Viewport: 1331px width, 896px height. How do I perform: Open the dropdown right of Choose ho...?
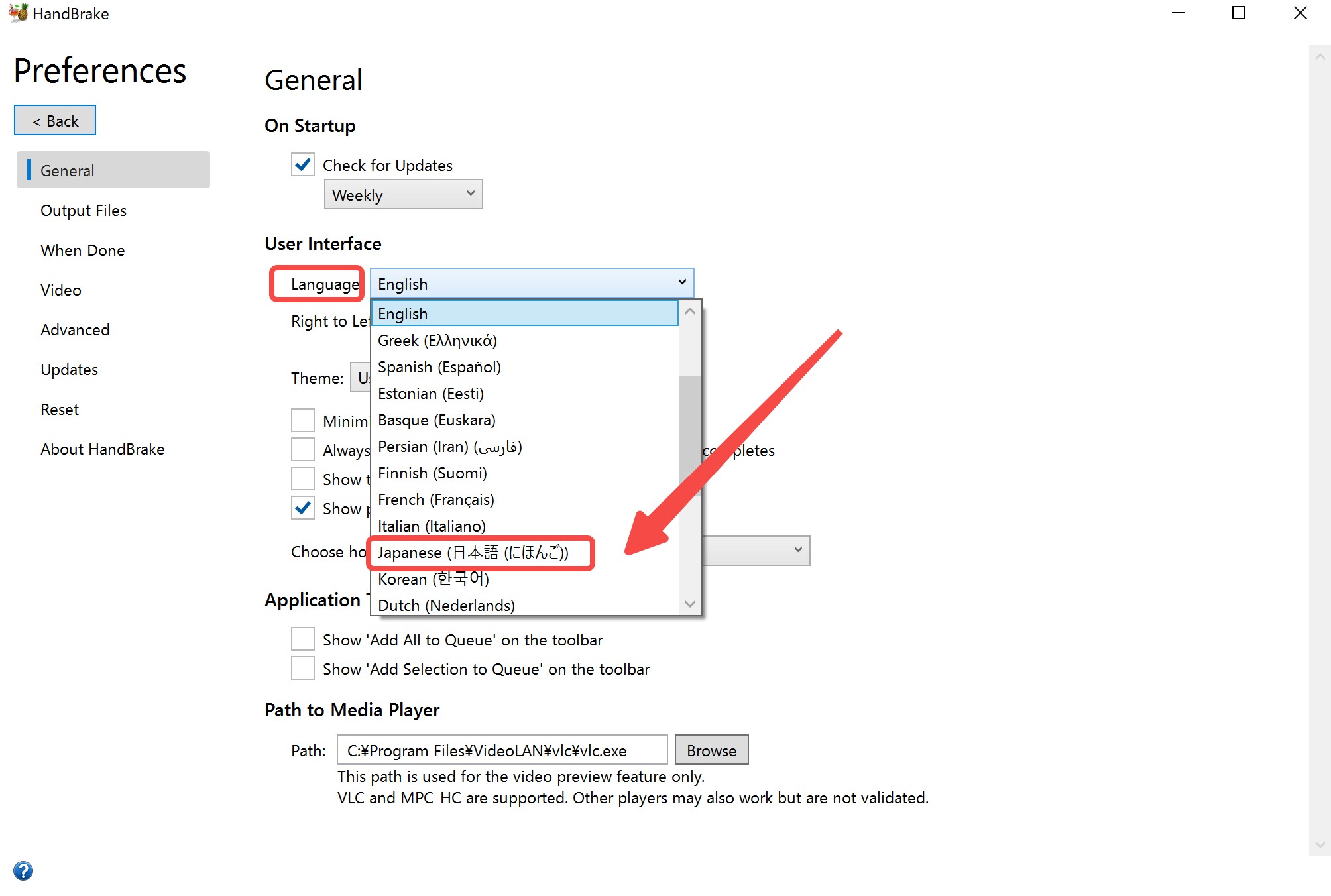coord(756,550)
